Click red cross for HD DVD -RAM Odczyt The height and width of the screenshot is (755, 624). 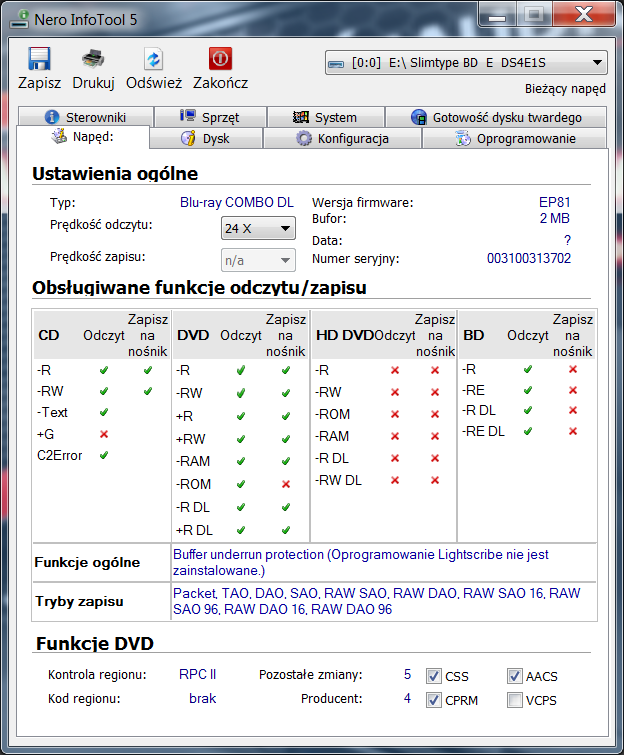[395, 436]
